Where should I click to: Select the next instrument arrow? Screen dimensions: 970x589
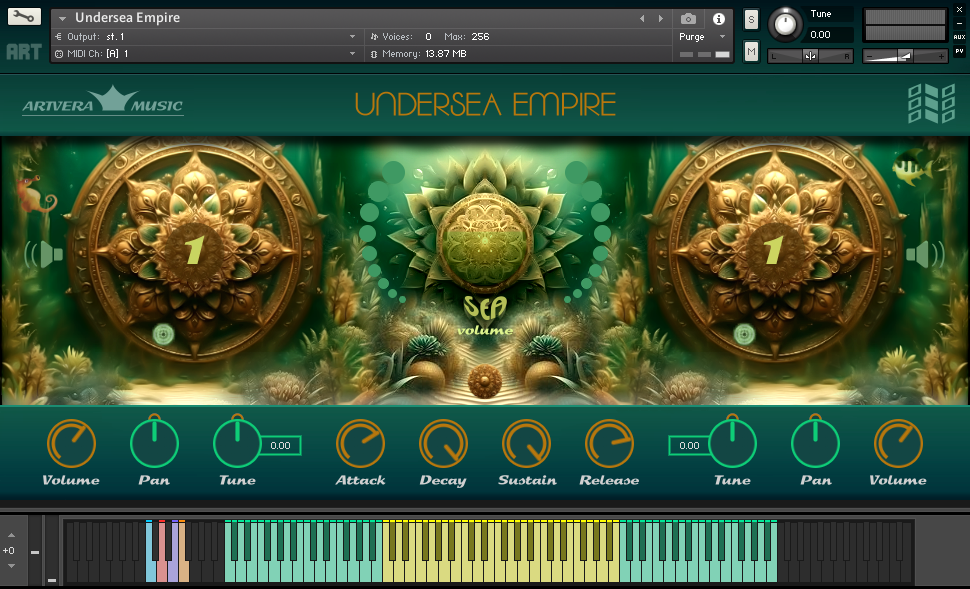coord(660,19)
